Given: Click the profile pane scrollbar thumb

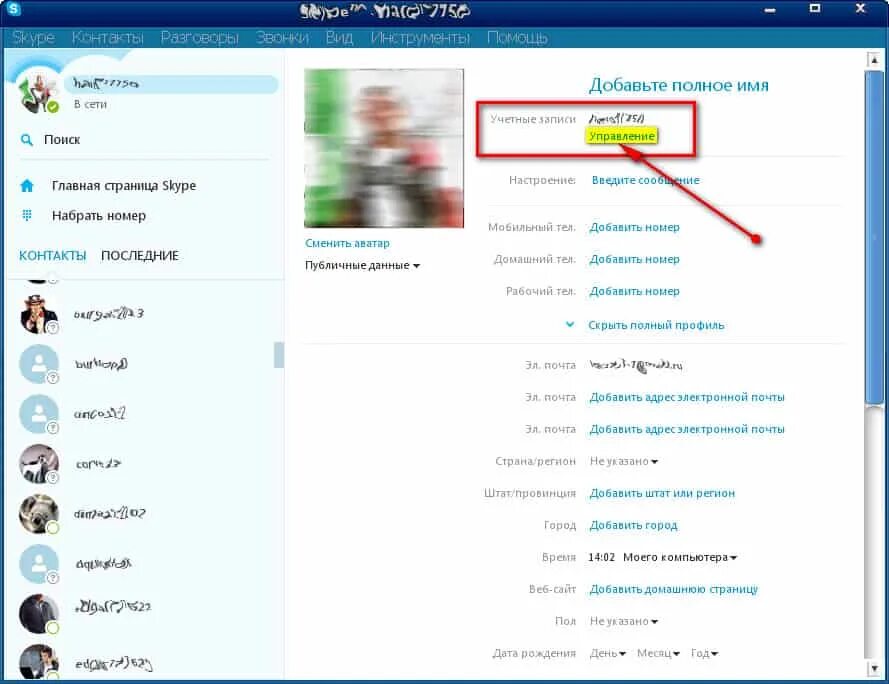Looking at the screenshot, I should click(874, 237).
